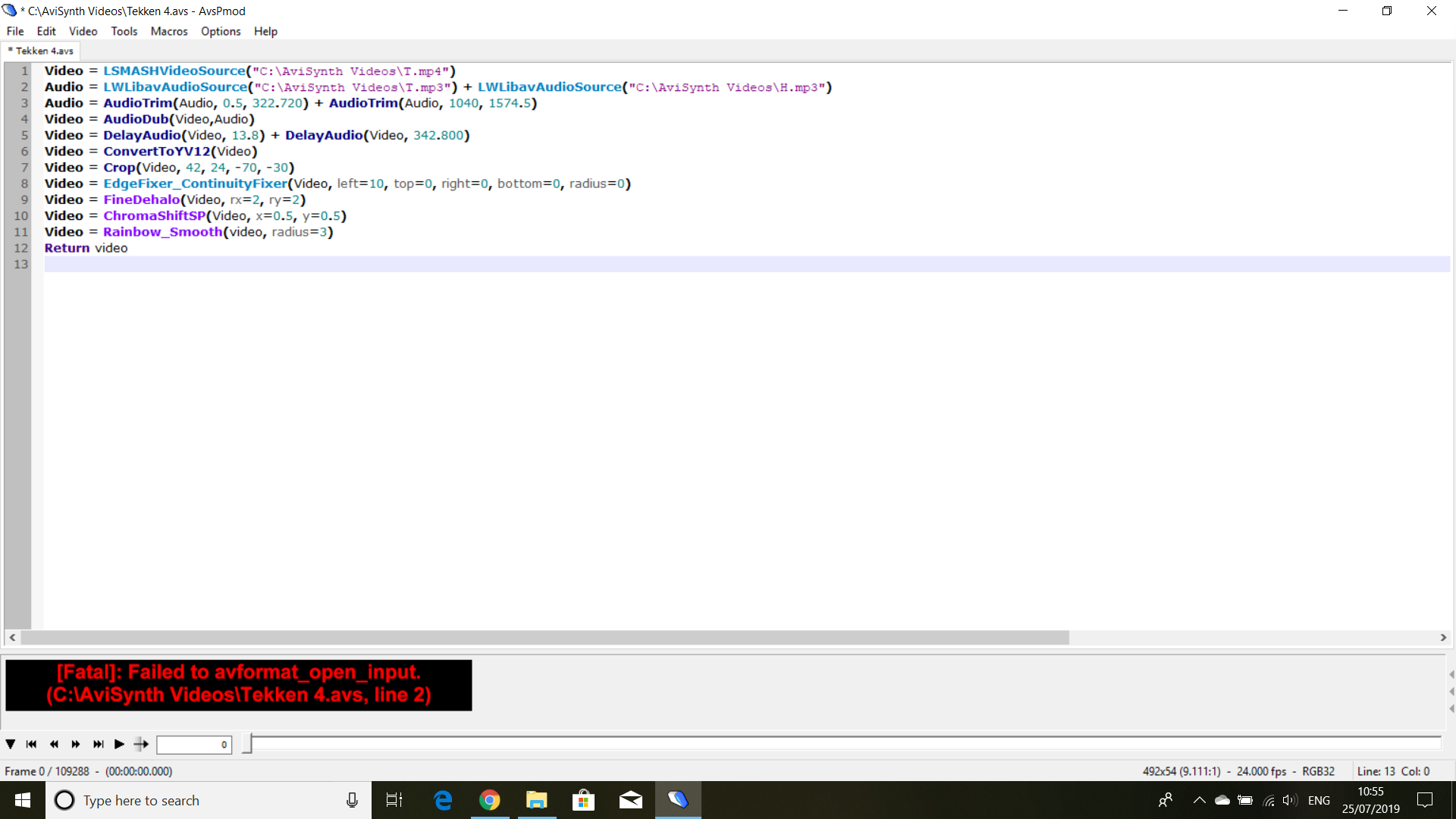The width and height of the screenshot is (1456, 819).
Task: Open Google Chrome from taskbar
Action: pos(490,800)
